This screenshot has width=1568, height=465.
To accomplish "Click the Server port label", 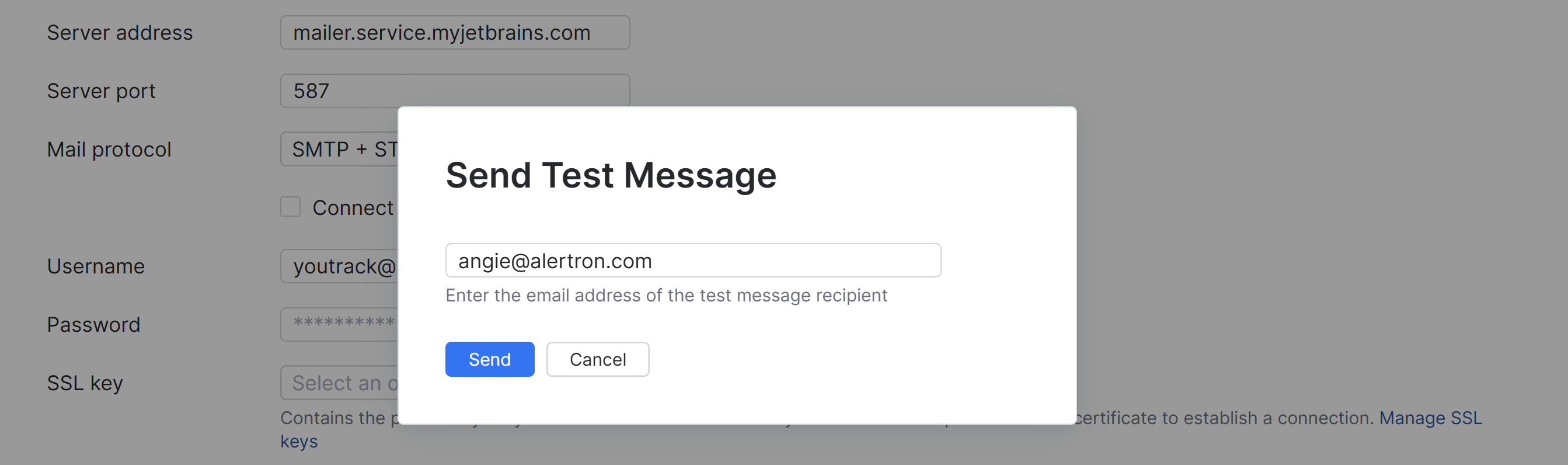I will click(101, 91).
